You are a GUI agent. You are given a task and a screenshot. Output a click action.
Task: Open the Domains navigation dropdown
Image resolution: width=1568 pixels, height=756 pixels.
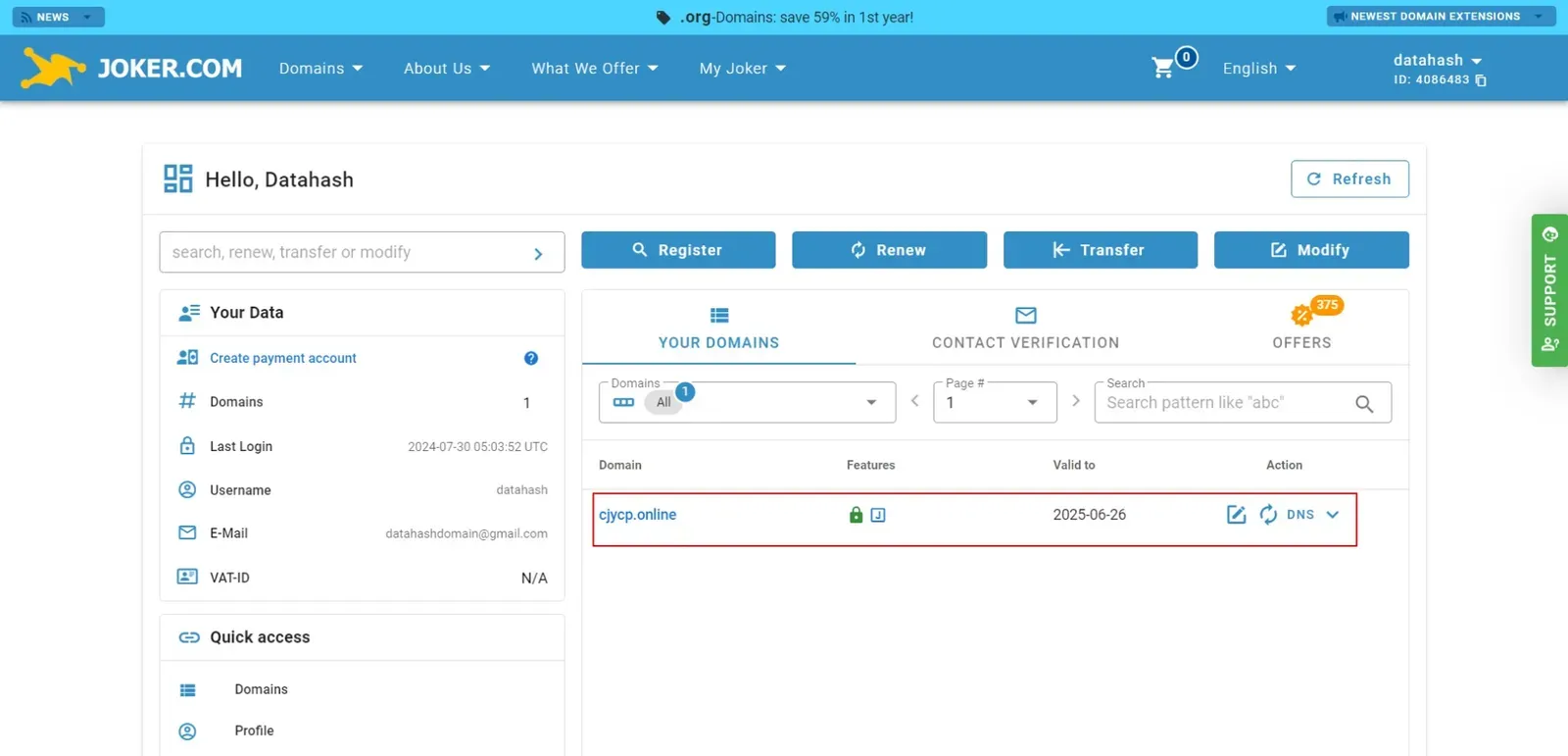(320, 69)
